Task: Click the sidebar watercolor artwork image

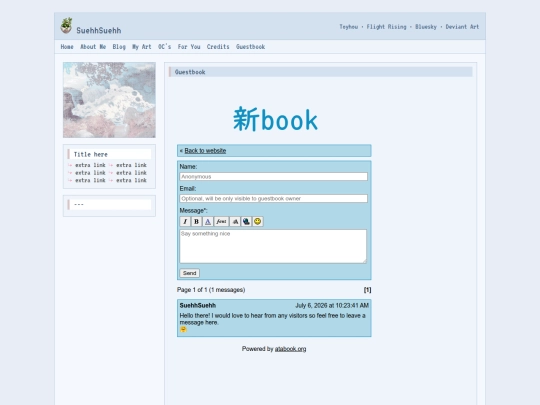Action: (109, 100)
